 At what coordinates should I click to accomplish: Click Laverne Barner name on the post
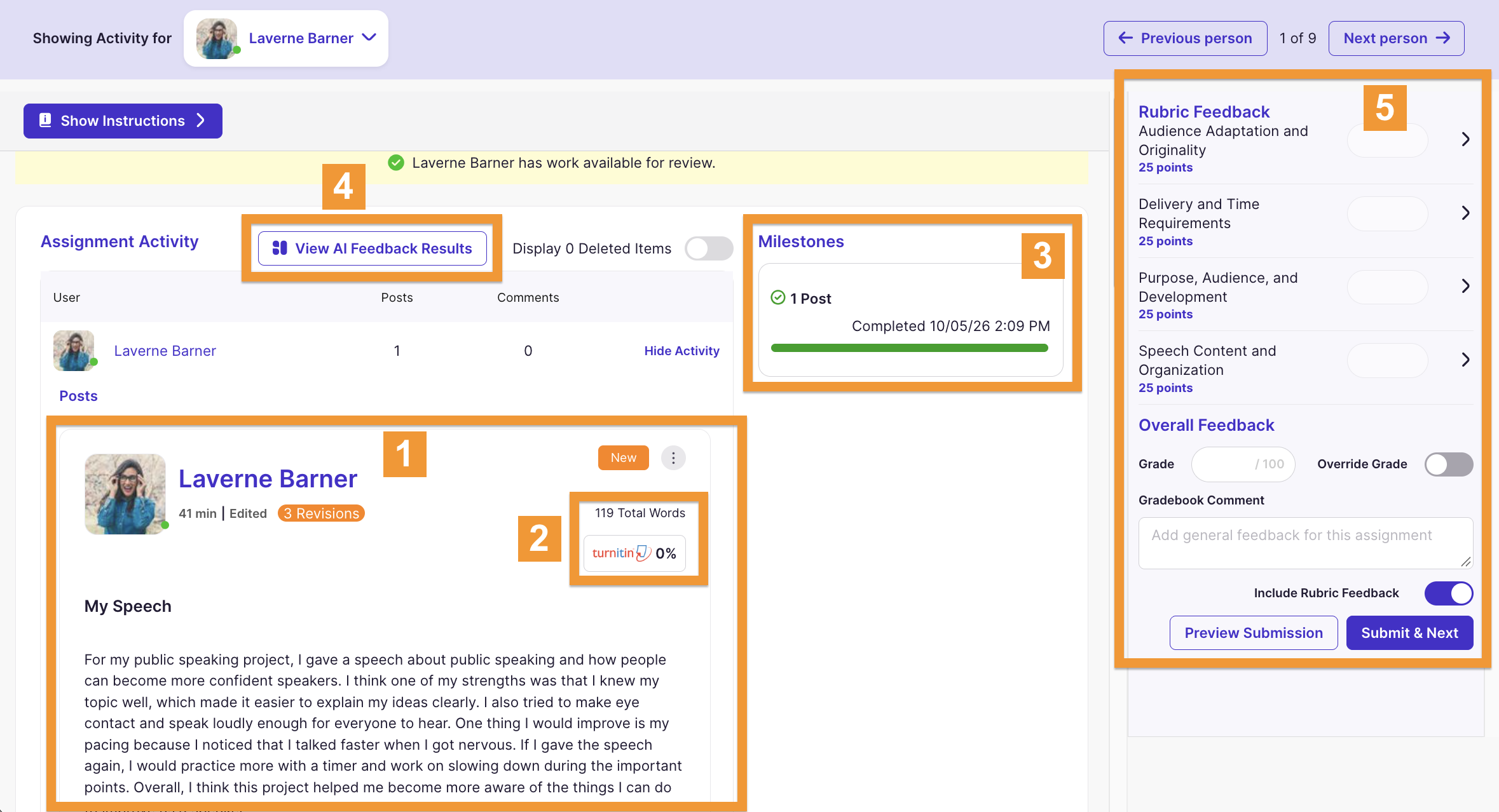tap(268, 479)
